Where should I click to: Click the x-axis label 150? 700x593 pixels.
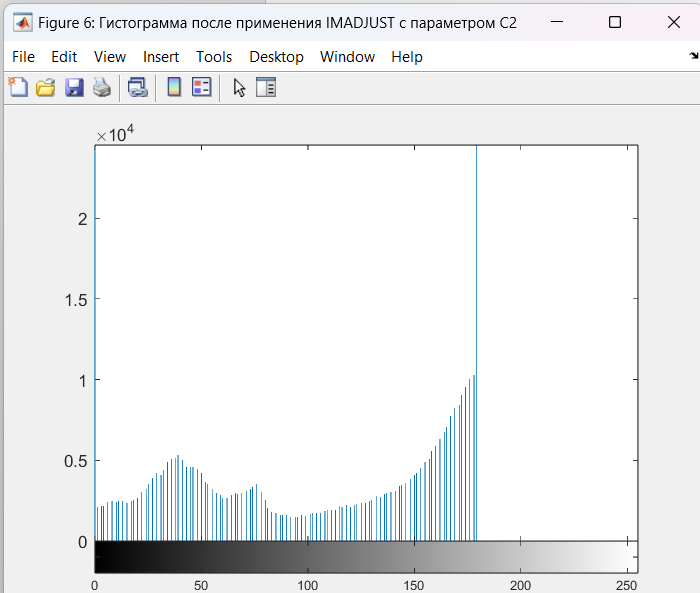[x=414, y=585]
